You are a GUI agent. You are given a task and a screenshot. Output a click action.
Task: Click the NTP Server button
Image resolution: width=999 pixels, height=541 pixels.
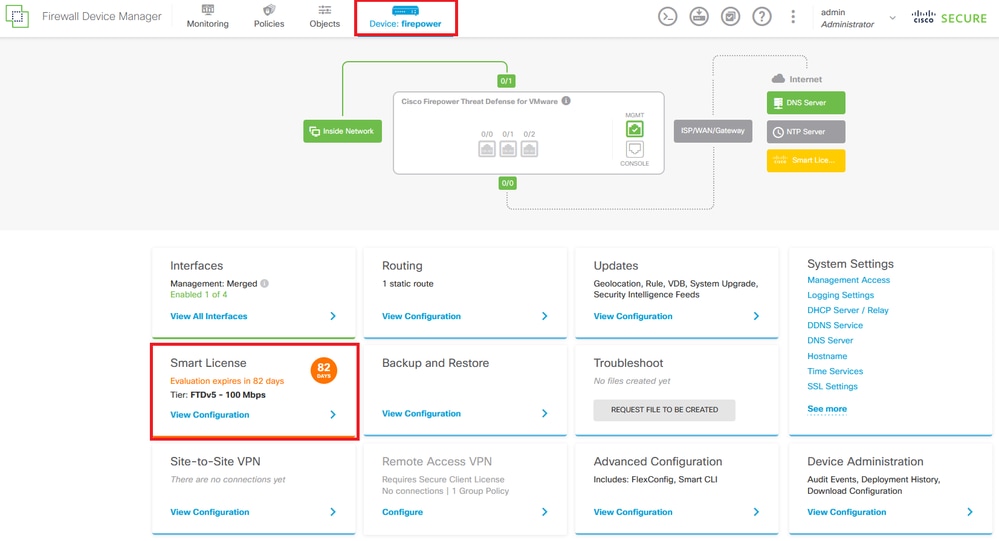point(806,132)
